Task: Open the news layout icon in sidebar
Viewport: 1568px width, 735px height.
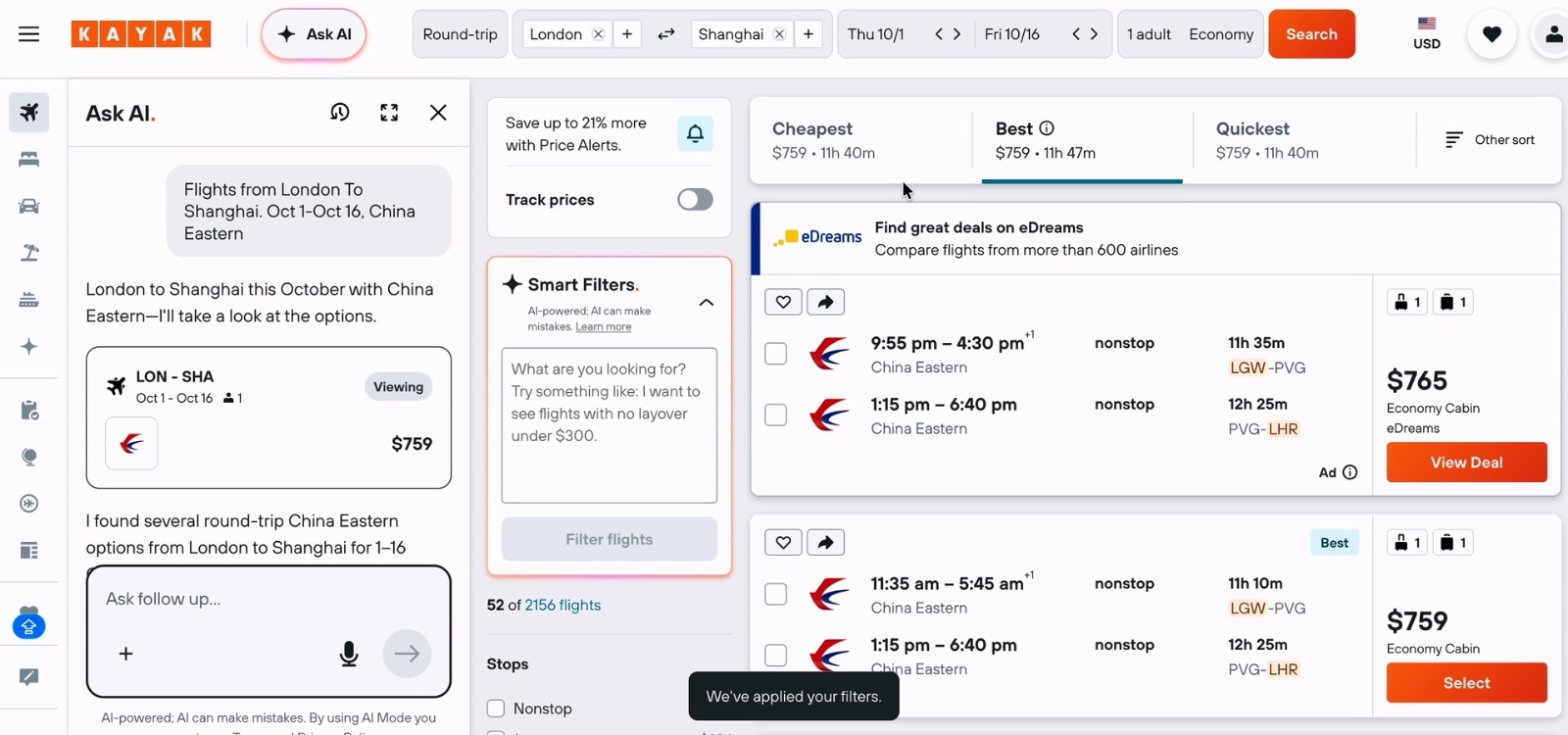Action: pyautogui.click(x=29, y=551)
